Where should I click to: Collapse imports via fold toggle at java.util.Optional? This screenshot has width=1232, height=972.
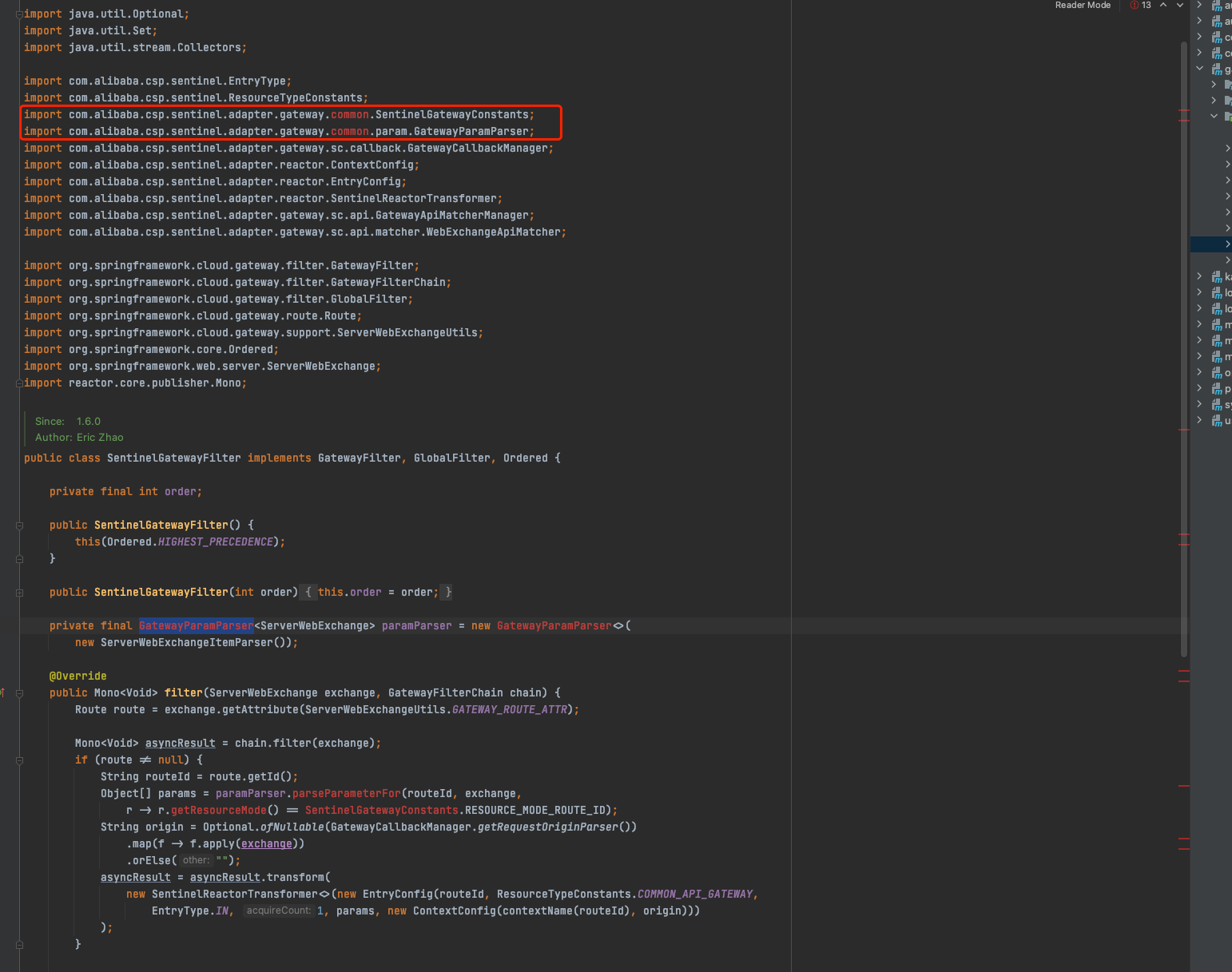pyautogui.click(x=19, y=14)
